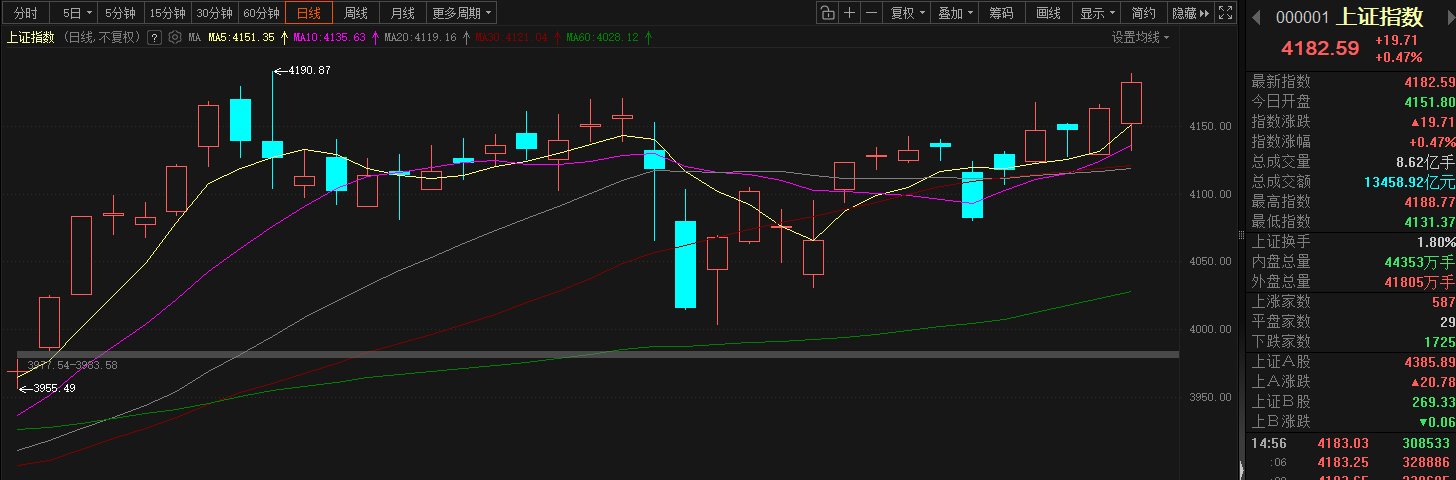Switch to 月线 monthly chart tab

(x=403, y=13)
